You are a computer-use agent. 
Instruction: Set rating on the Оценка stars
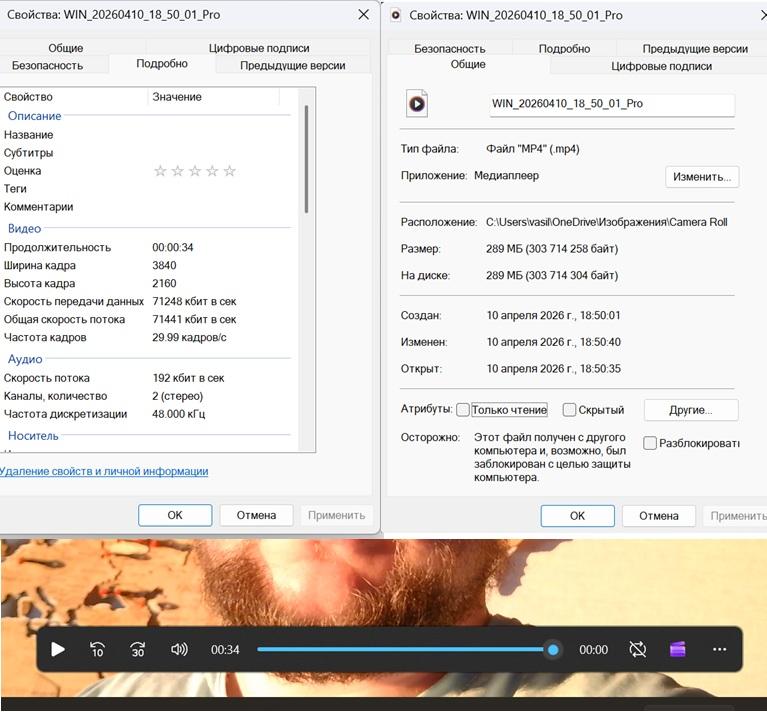click(x=195, y=171)
